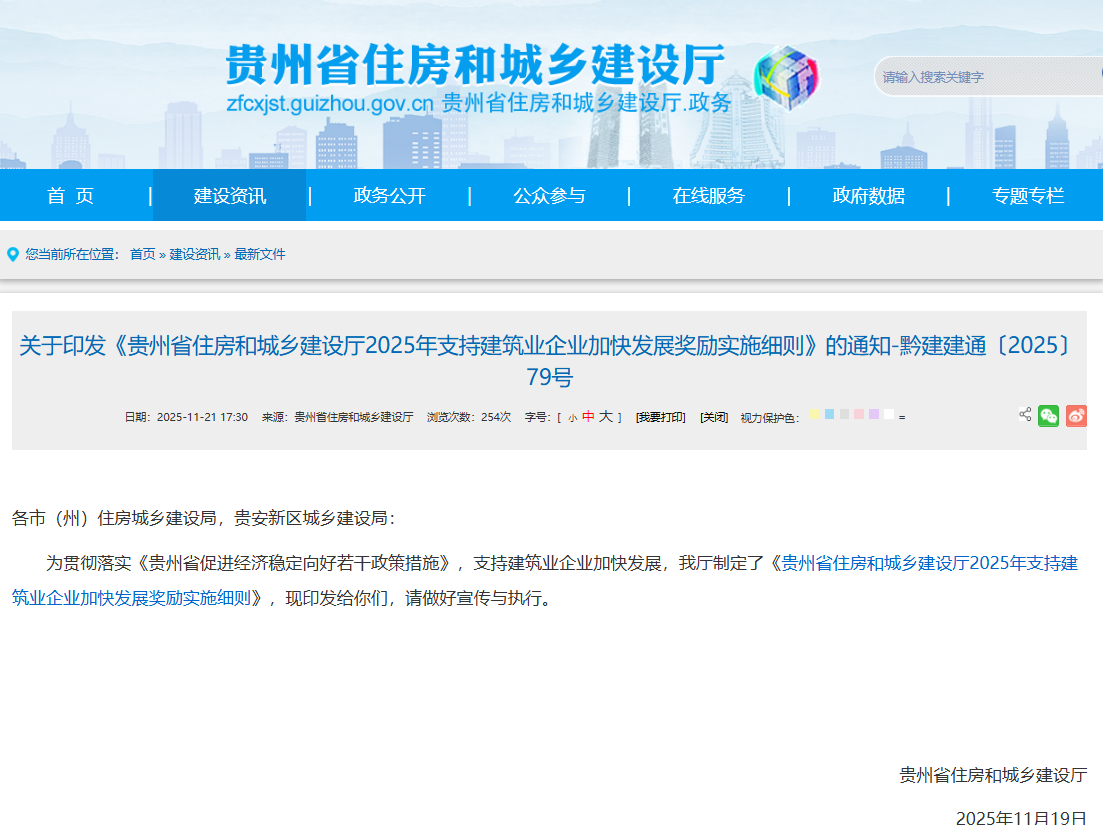This screenshot has height=825, width=1103.
Task: Choose the yellow eye-protection color swatch
Action: (815, 414)
